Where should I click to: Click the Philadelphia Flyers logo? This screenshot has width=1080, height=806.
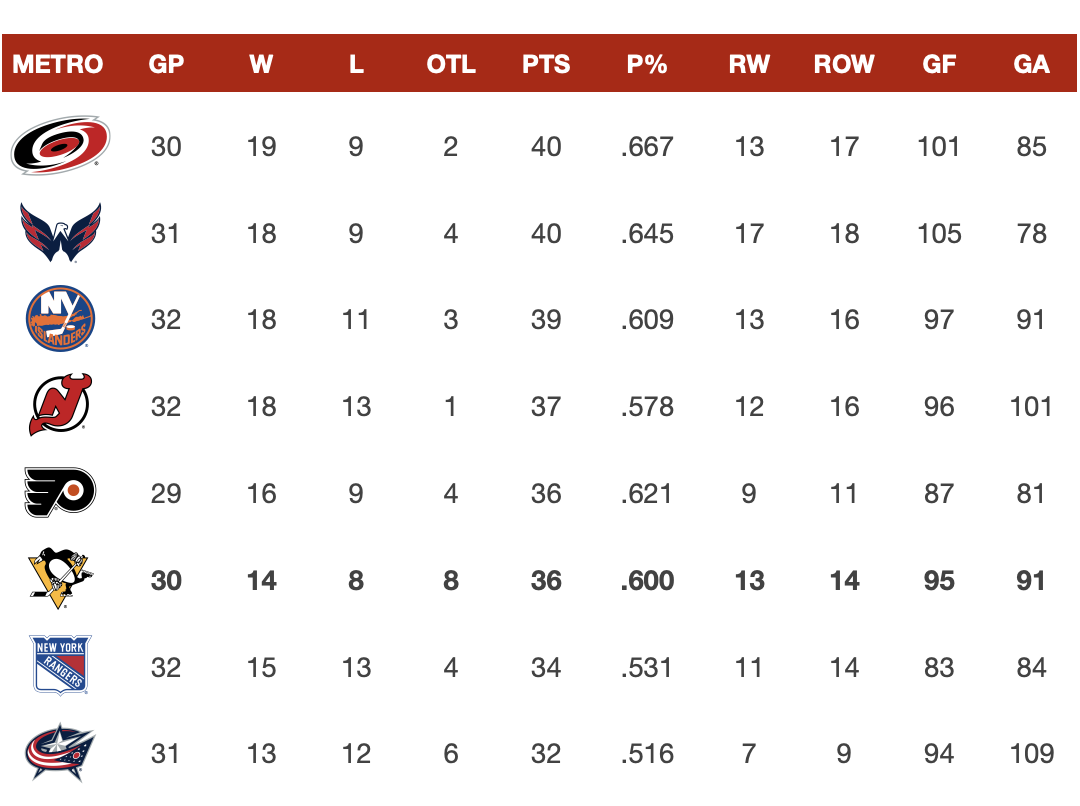pos(60,493)
